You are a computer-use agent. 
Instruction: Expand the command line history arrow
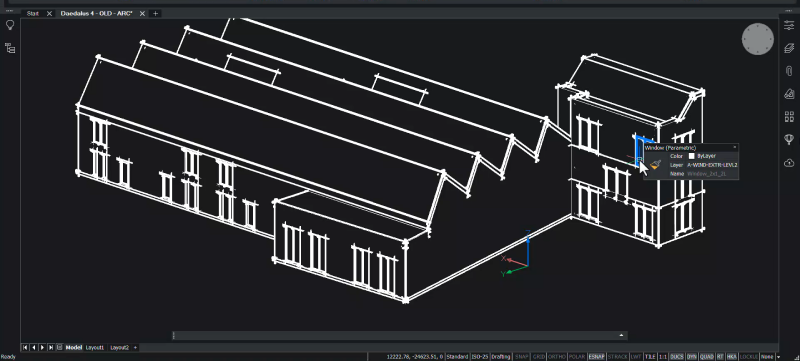(621, 335)
